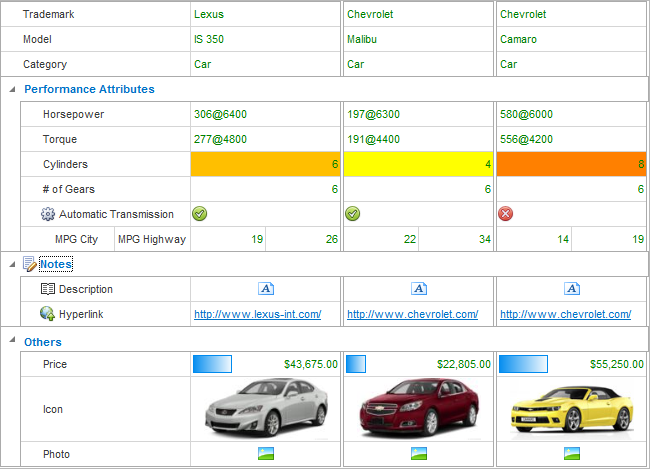Screen dimensions: 650x469
Task: Toggle Camaro automatic transmission red cross
Action: [x=505, y=214]
